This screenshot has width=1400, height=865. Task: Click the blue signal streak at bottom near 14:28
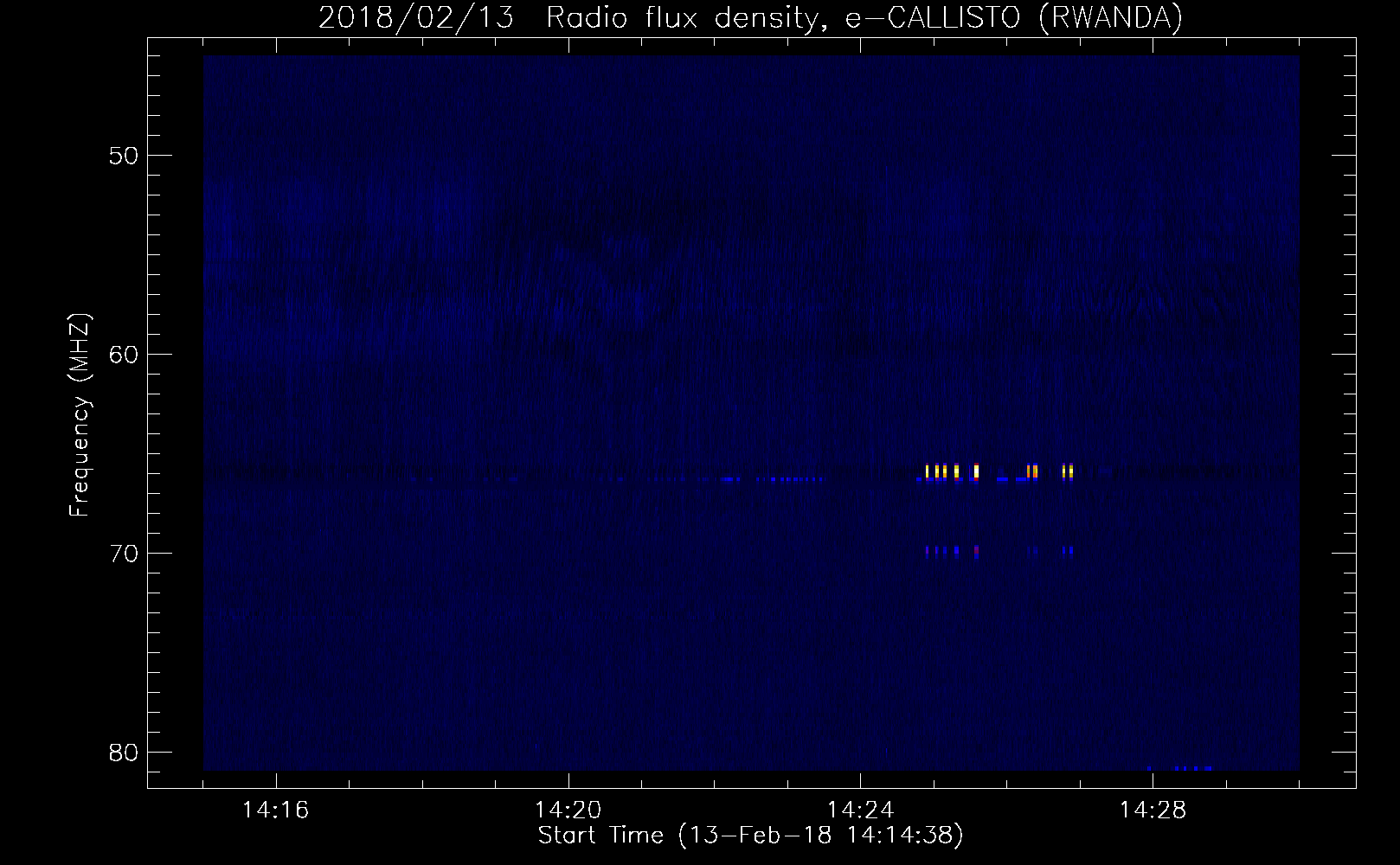(1178, 768)
